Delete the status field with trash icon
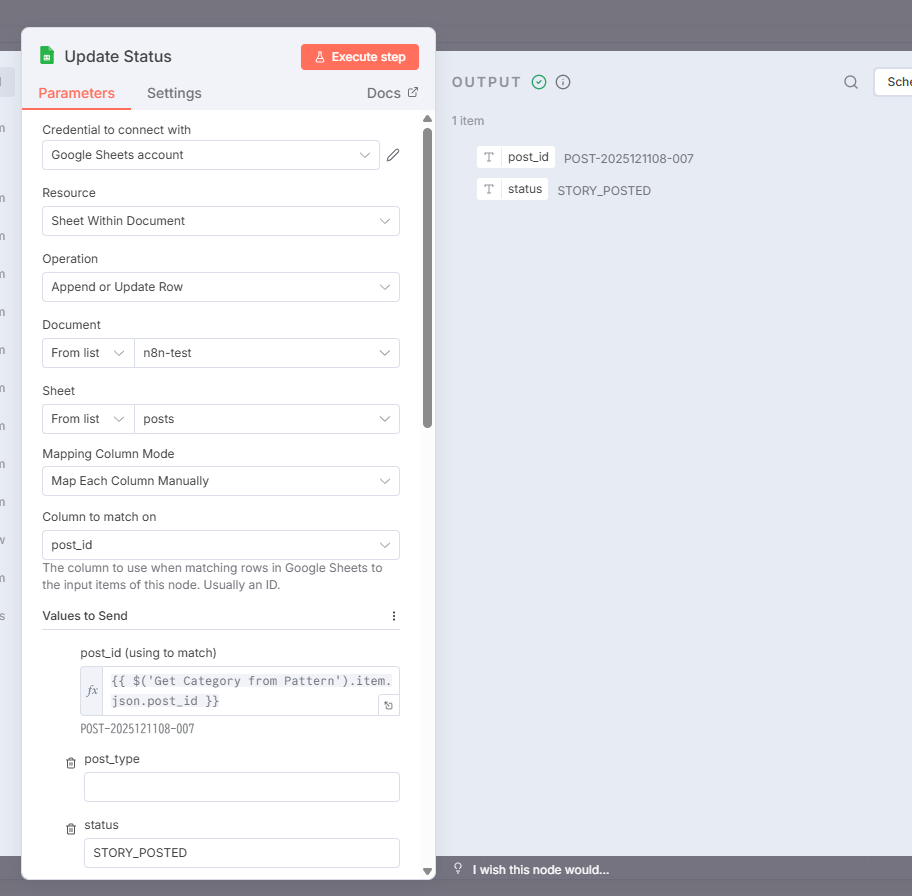This screenshot has height=896, width=912. 71,829
